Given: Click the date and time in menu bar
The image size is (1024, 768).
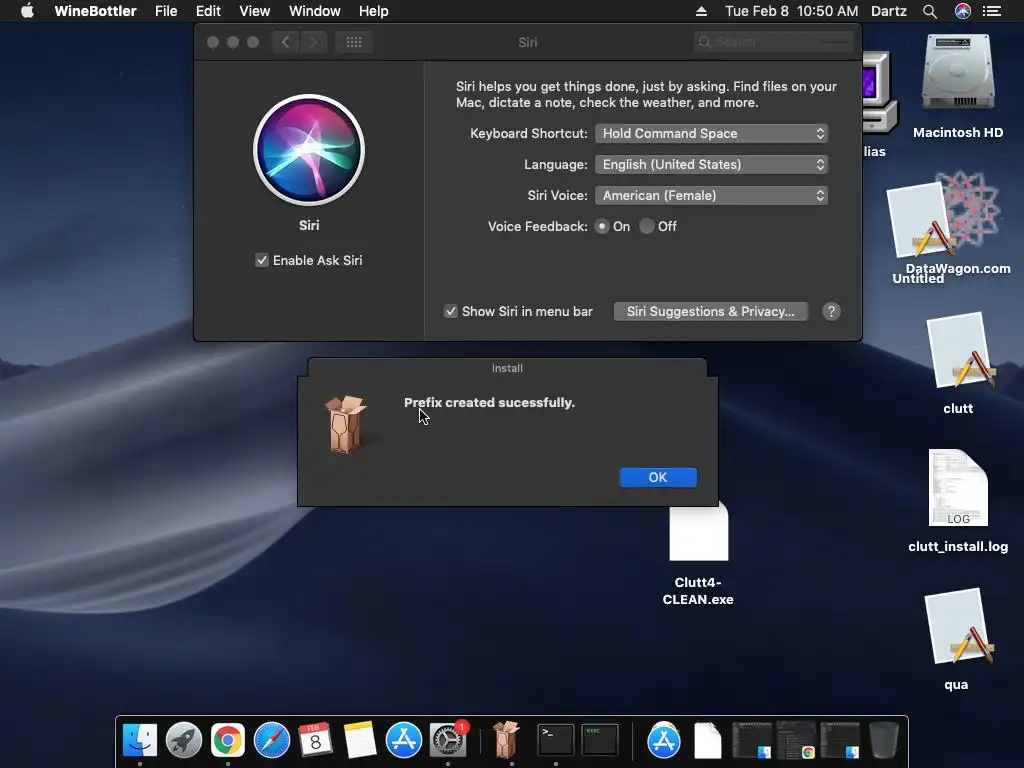Looking at the screenshot, I should tap(792, 11).
